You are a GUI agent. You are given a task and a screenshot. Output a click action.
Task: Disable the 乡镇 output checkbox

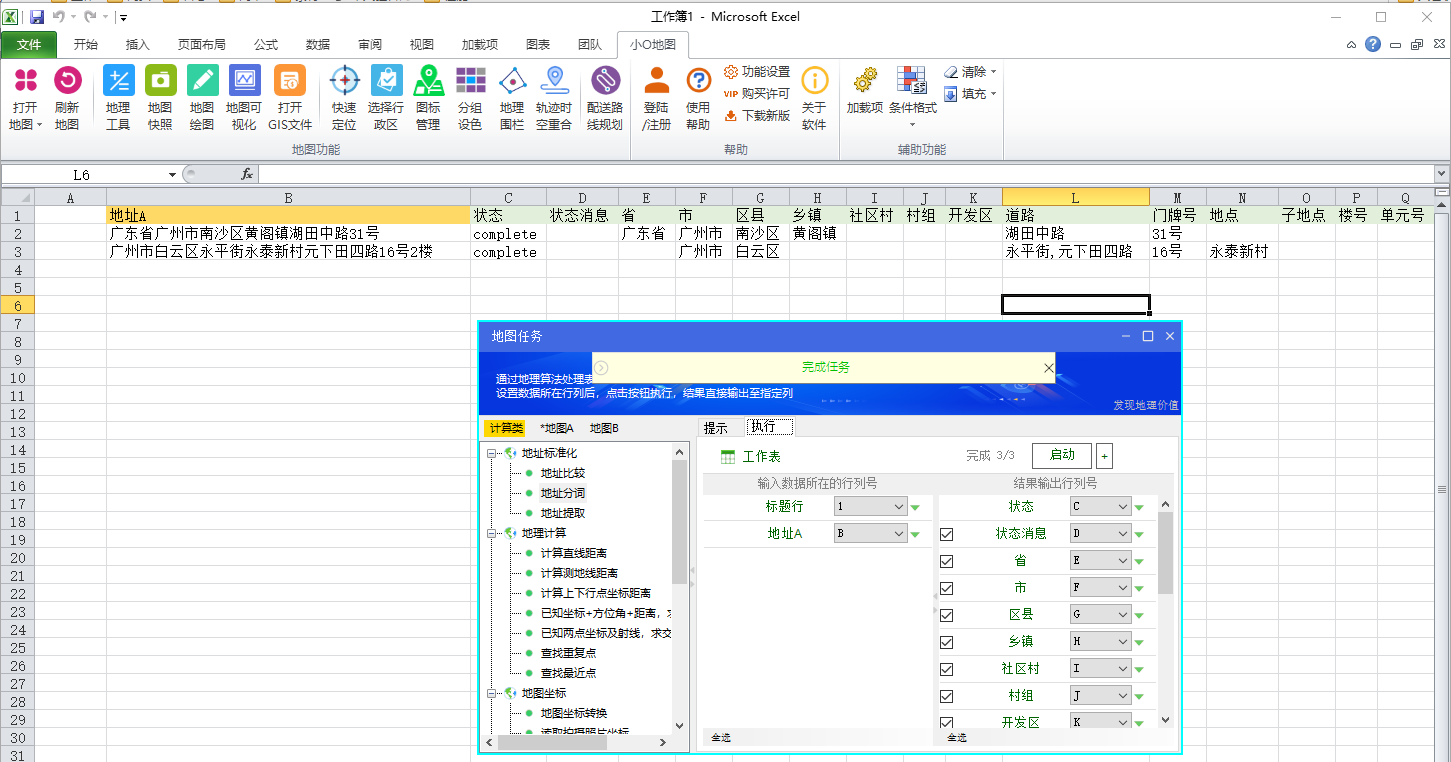947,642
